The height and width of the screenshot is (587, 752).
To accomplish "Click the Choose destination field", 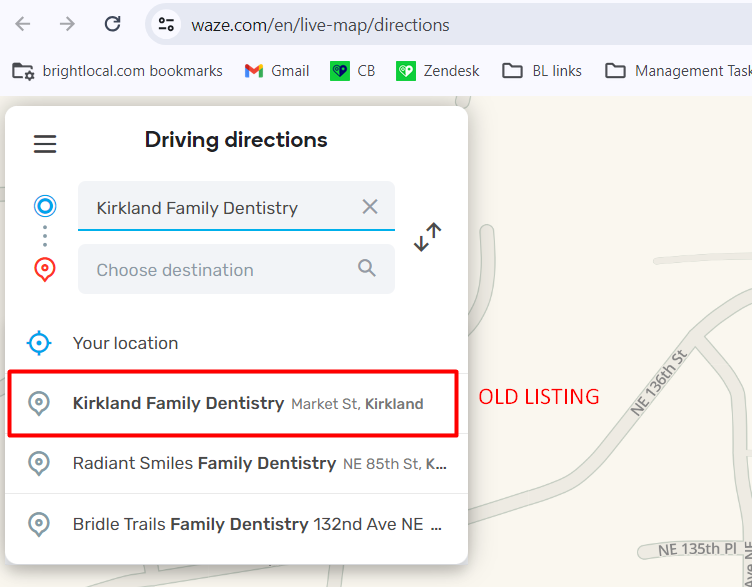I will click(236, 269).
